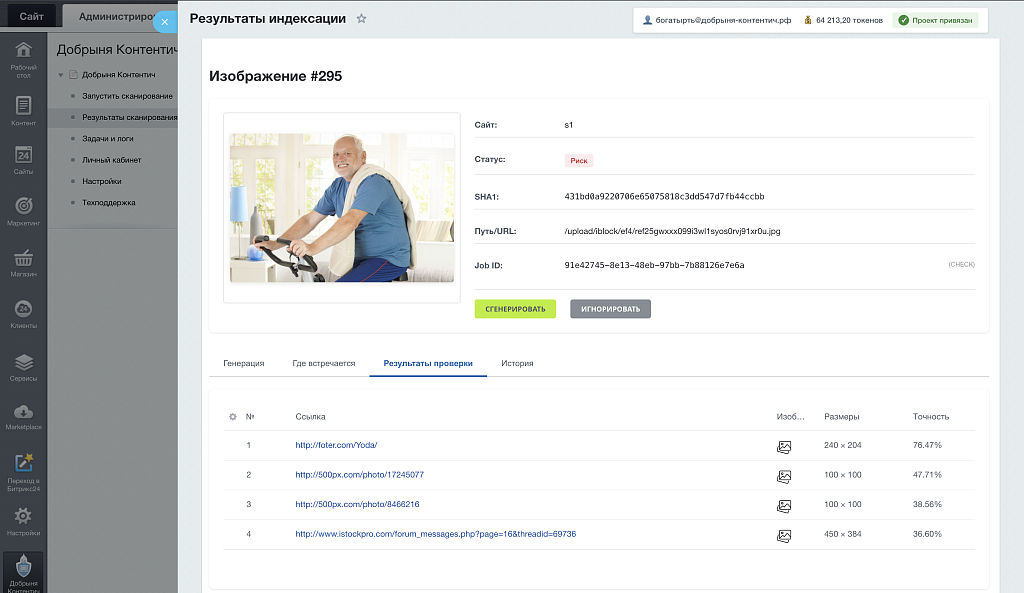Open История tab
This screenshot has height=593, width=1024.
[517, 363]
